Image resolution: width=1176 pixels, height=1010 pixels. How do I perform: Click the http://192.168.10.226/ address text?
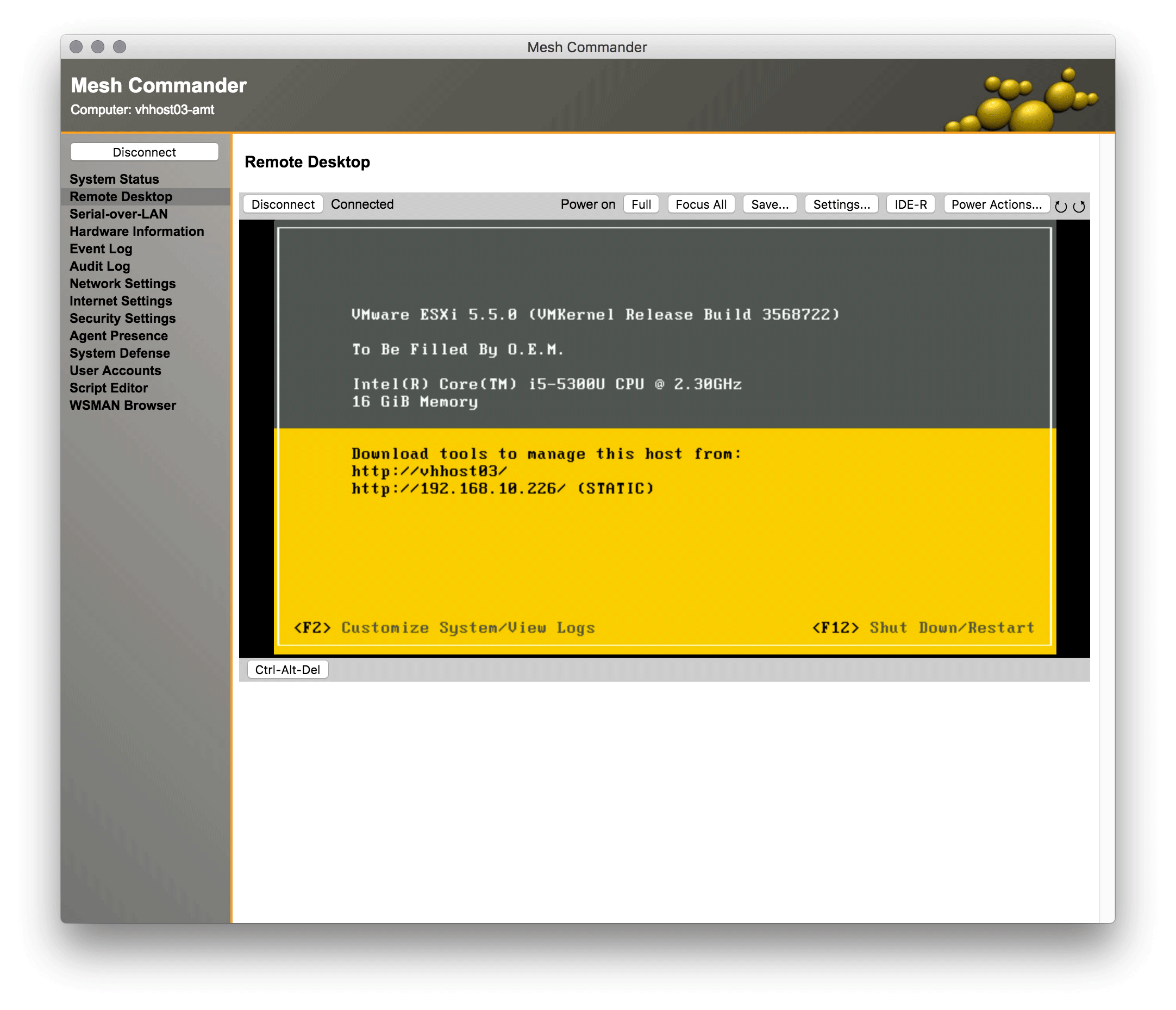[459, 488]
